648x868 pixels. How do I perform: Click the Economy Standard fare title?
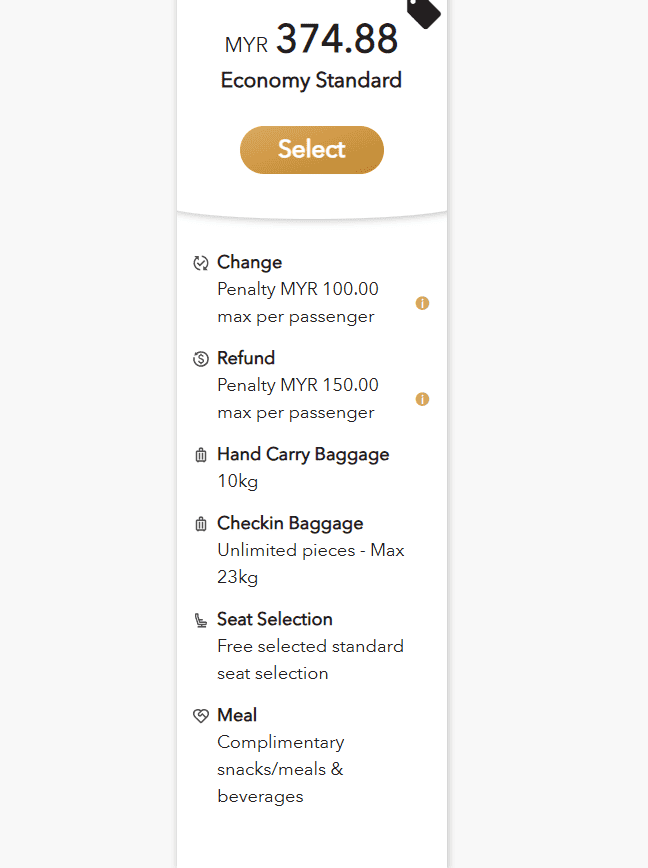[x=311, y=80]
